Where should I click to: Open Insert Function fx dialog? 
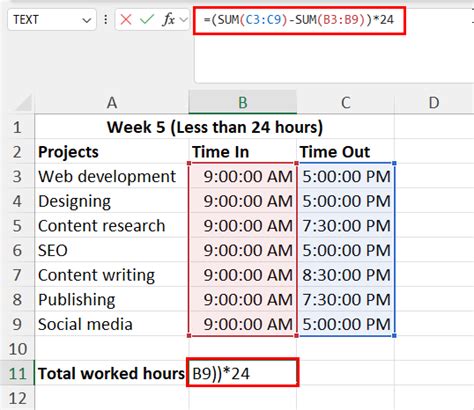[x=169, y=20]
